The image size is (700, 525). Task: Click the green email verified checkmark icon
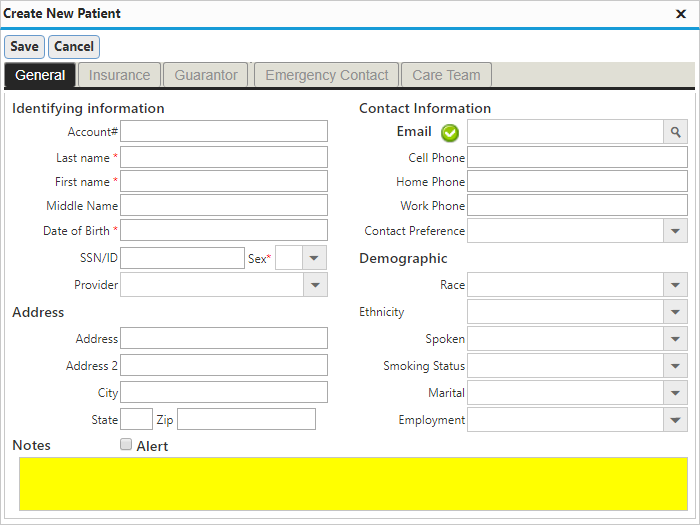[450, 133]
